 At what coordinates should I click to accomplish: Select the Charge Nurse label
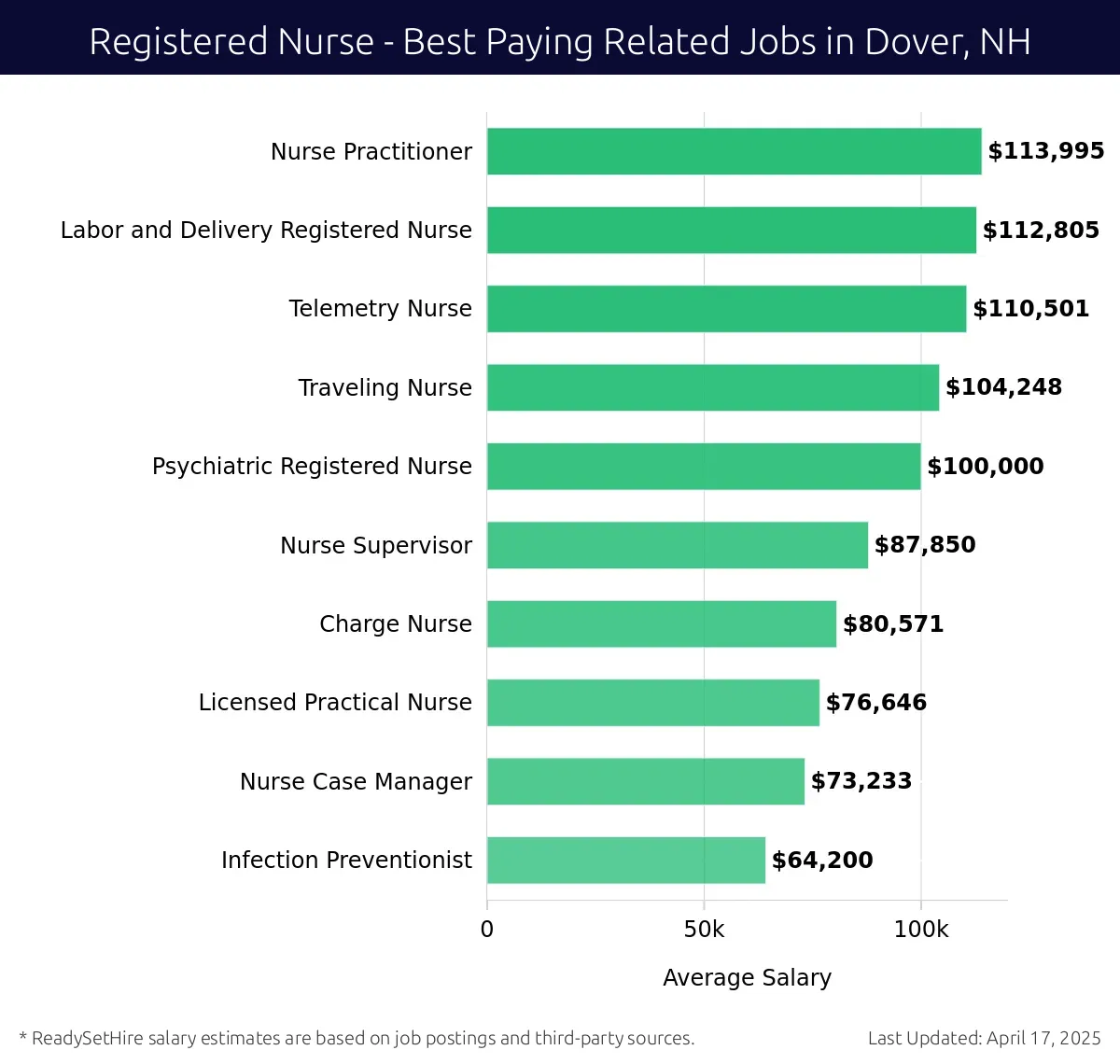pos(396,623)
